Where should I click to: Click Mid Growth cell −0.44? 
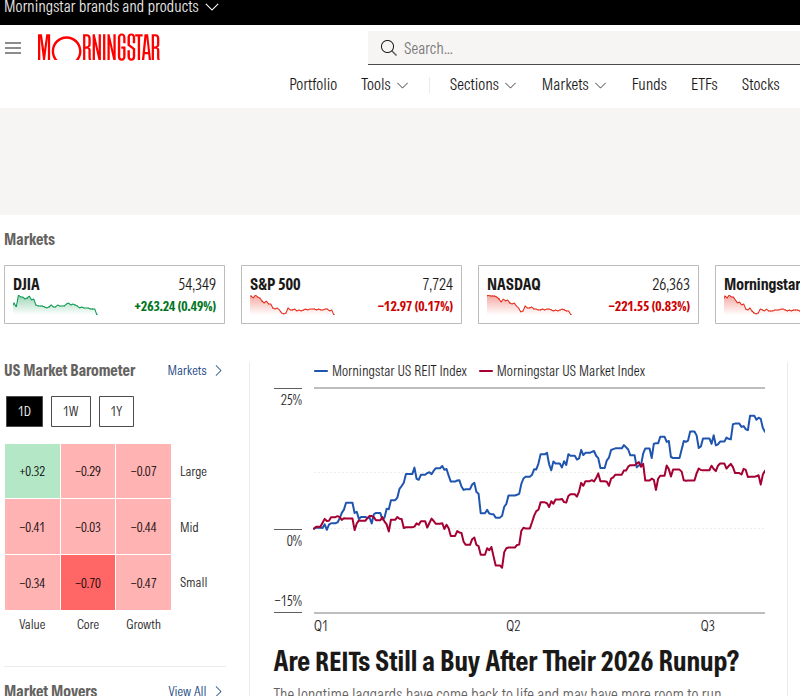pyautogui.click(x=143, y=527)
